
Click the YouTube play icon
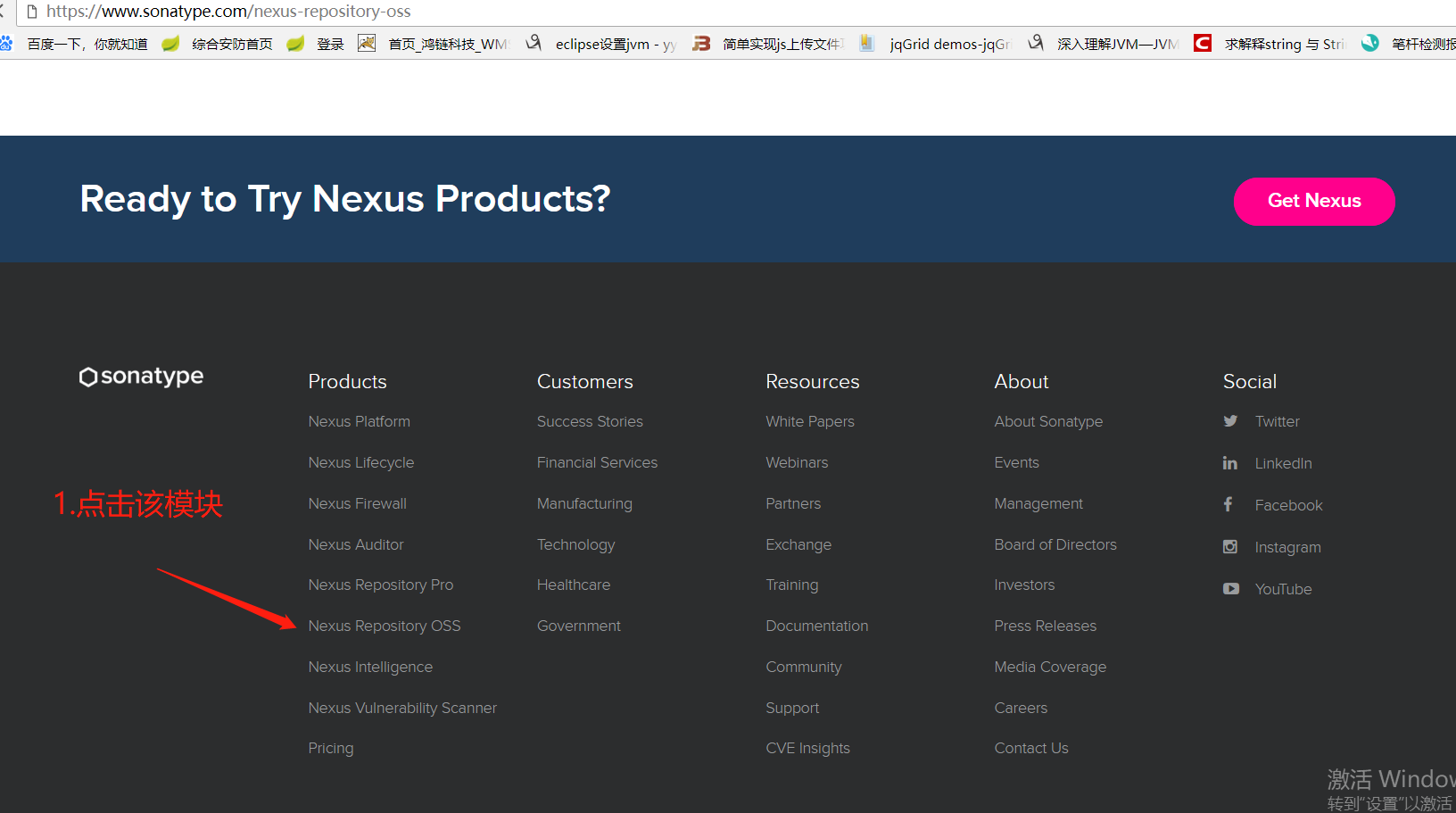pyautogui.click(x=1231, y=588)
